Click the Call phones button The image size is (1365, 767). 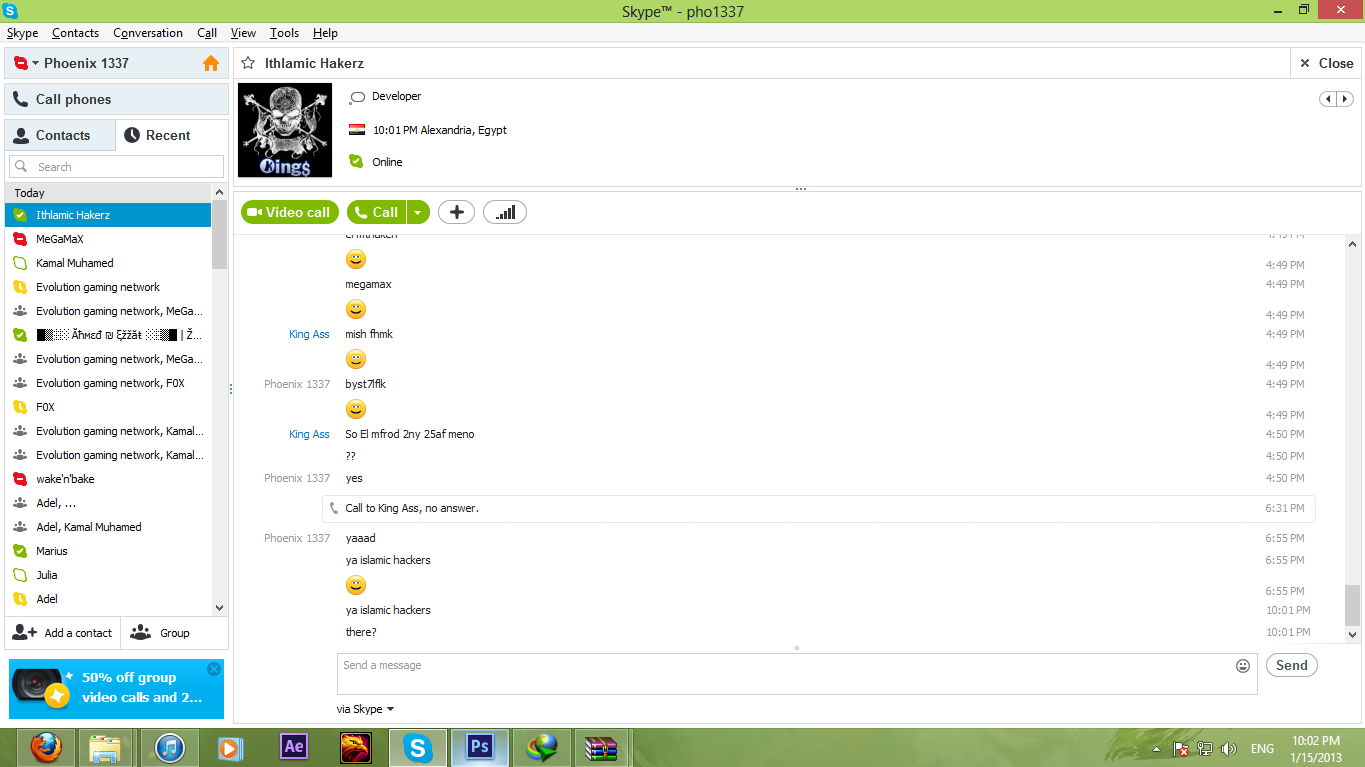[117, 99]
